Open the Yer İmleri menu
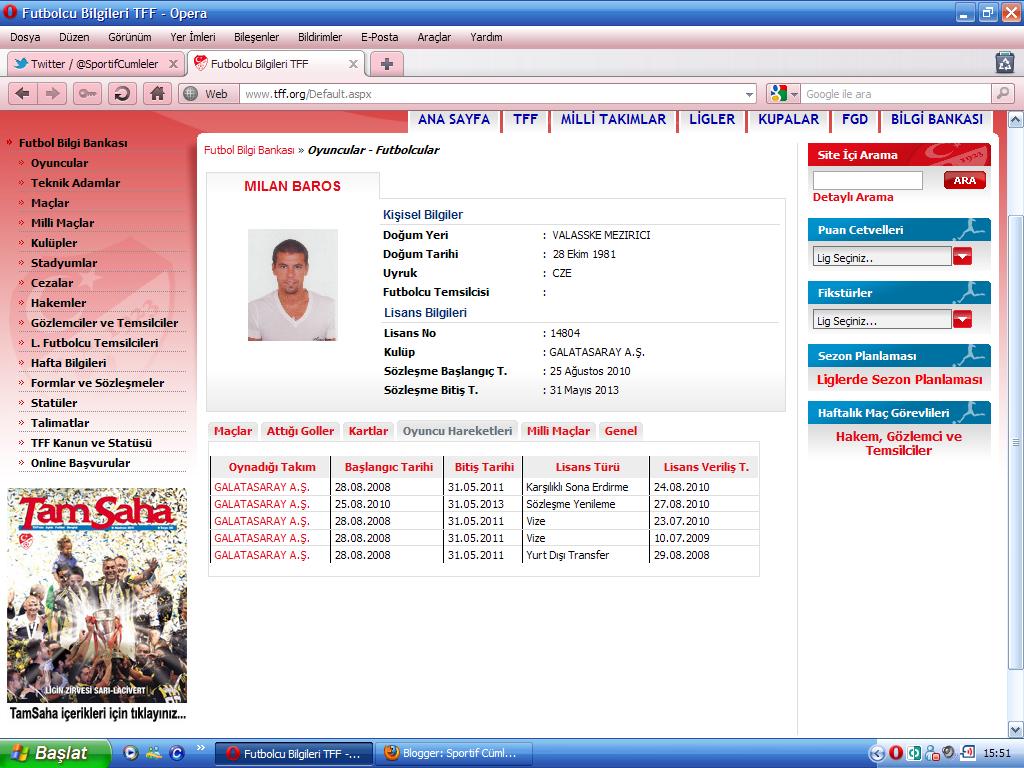1024x768 pixels. coord(193,37)
